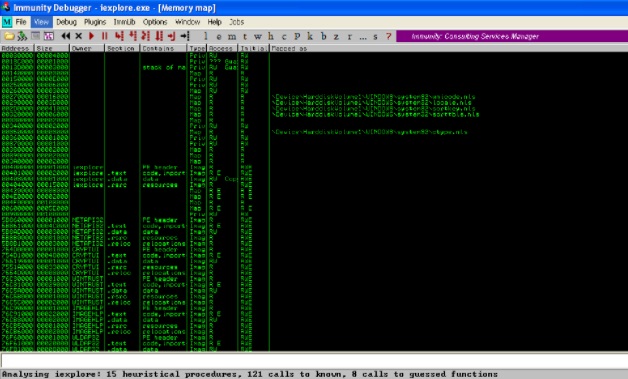Viewport: 628px width, 379px height.
Task: Show executable modules with the 'e' icon
Action: pos(219,36)
